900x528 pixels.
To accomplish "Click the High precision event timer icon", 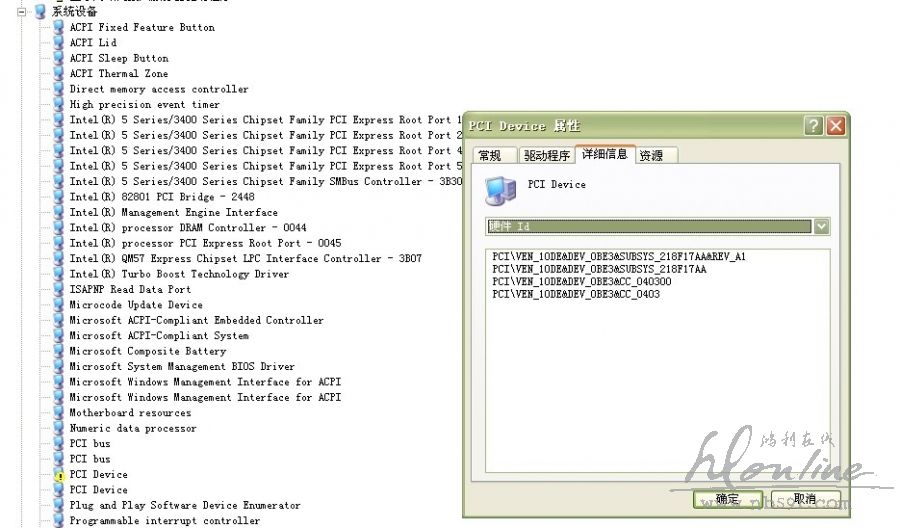I will pyautogui.click(x=59, y=105).
